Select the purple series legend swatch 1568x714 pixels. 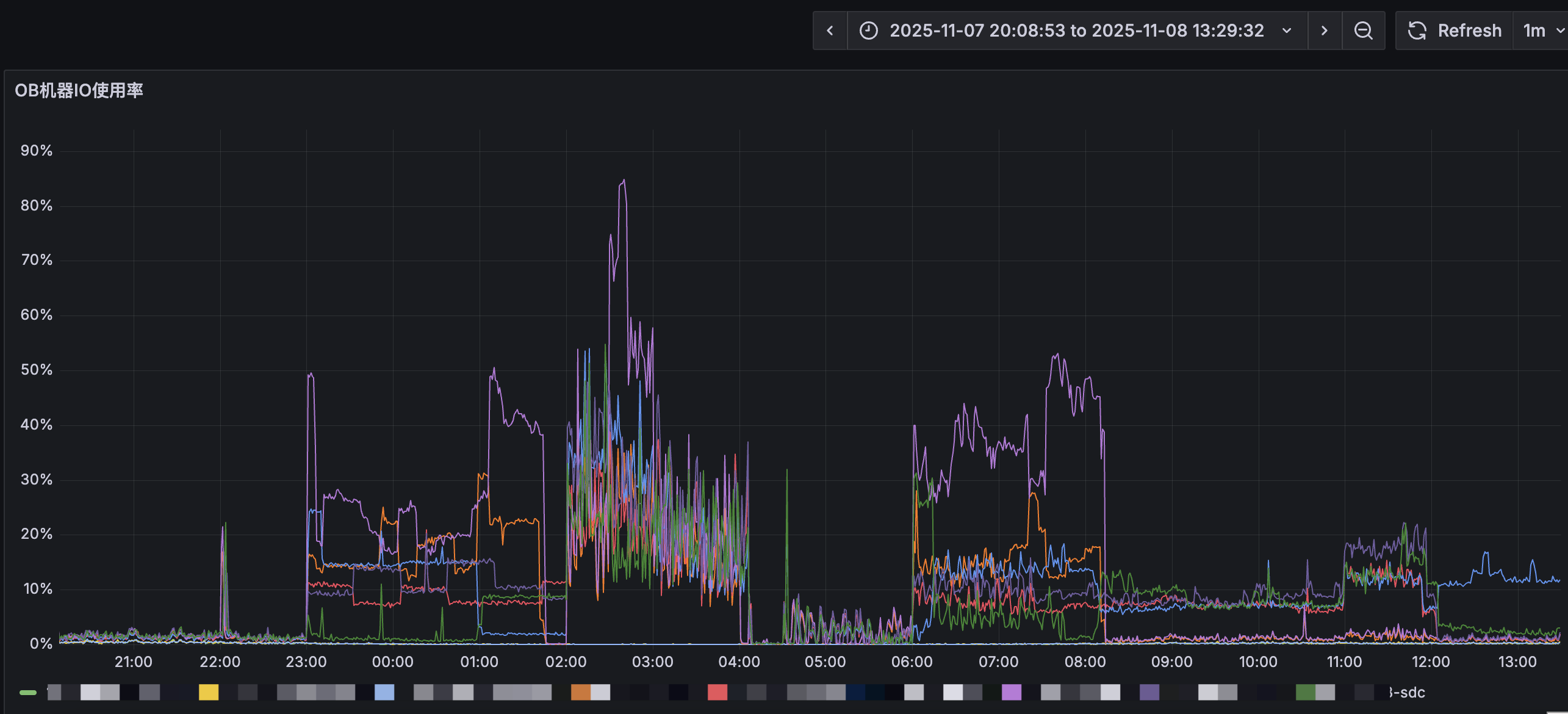click(x=1011, y=693)
